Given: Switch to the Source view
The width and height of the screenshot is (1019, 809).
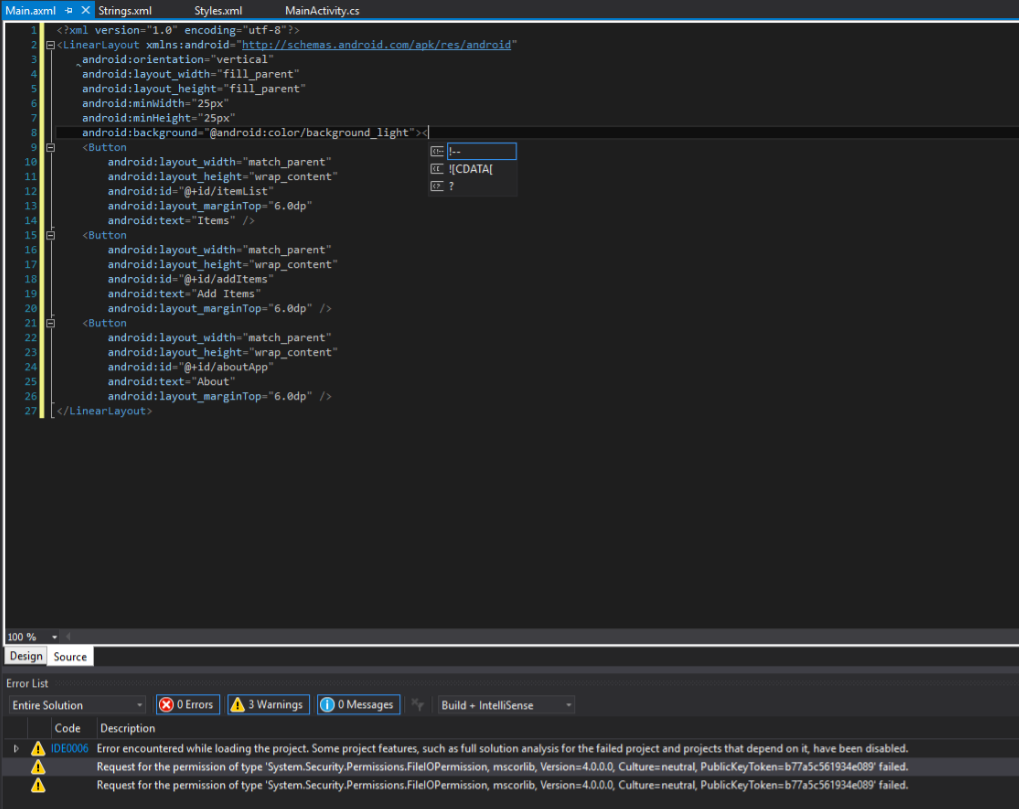Looking at the screenshot, I should pyautogui.click(x=70, y=657).
